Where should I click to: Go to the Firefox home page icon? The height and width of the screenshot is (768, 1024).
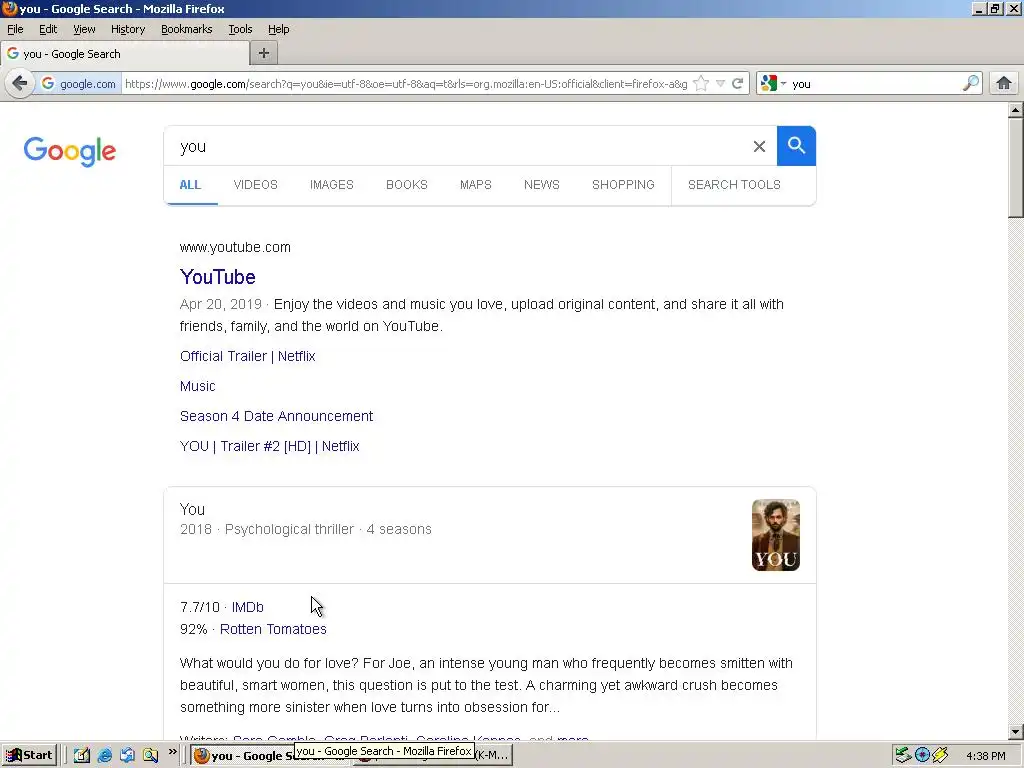(x=1004, y=84)
